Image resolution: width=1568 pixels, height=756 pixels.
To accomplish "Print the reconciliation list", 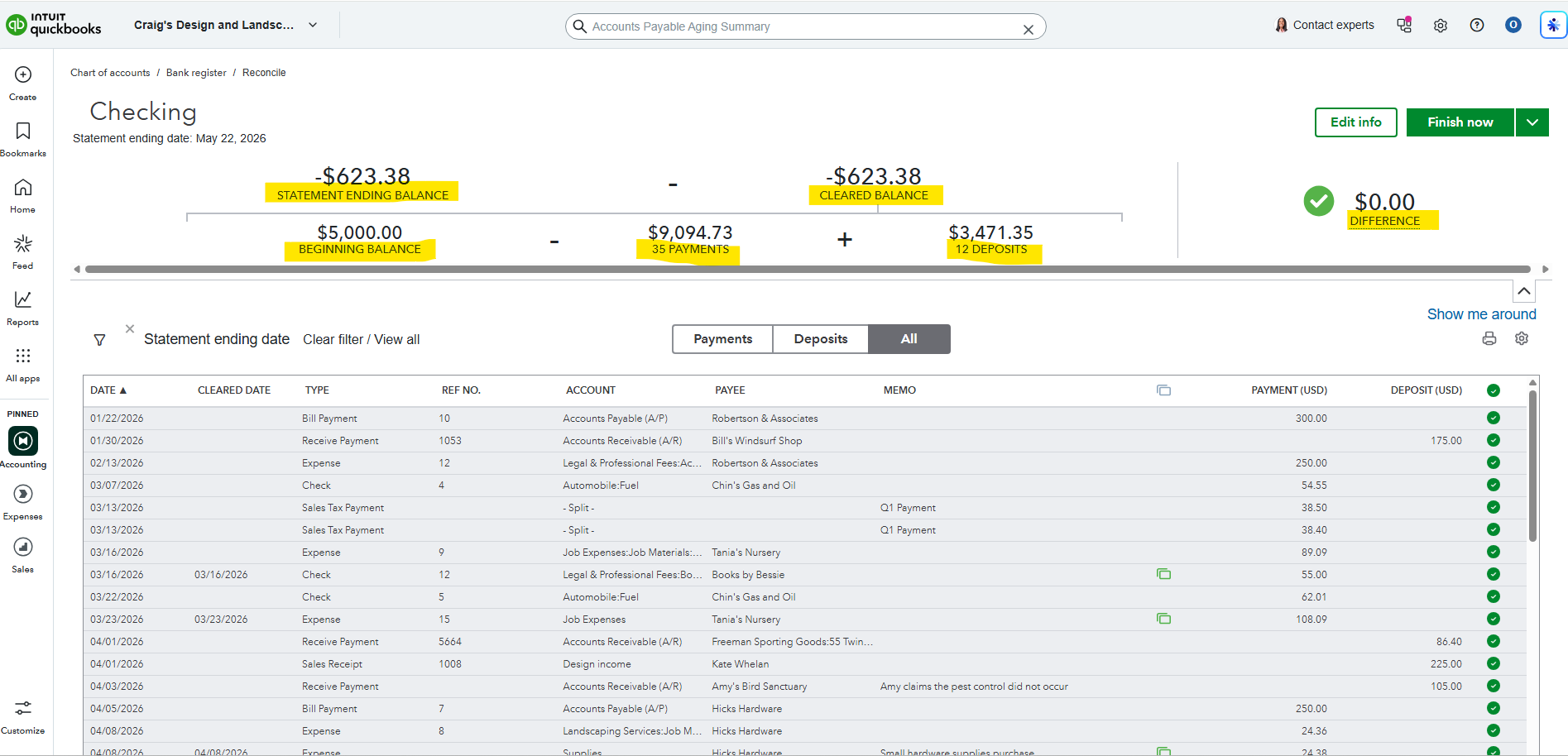I will (x=1489, y=338).
